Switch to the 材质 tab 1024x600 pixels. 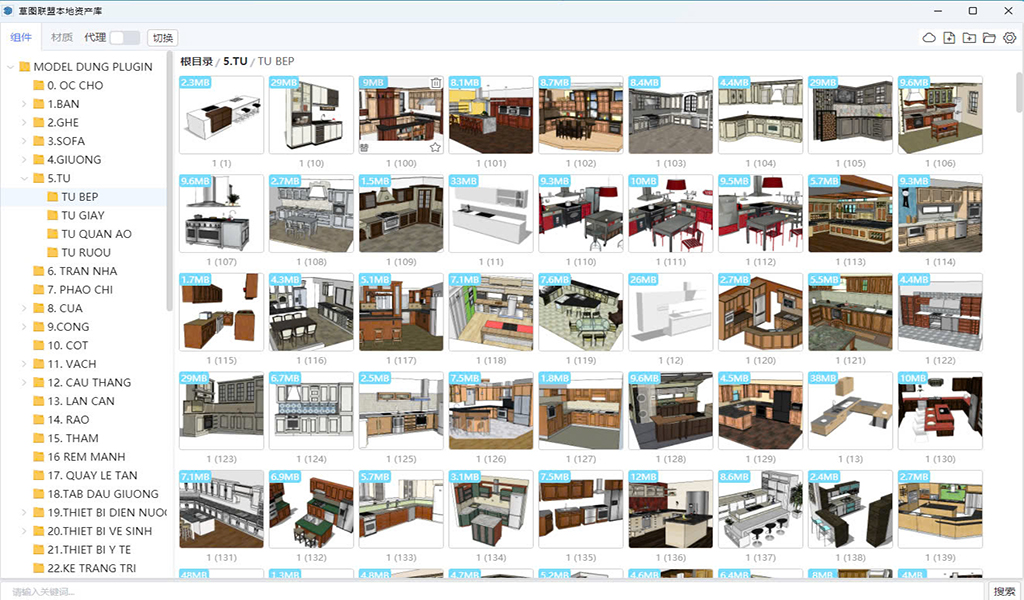click(62, 38)
